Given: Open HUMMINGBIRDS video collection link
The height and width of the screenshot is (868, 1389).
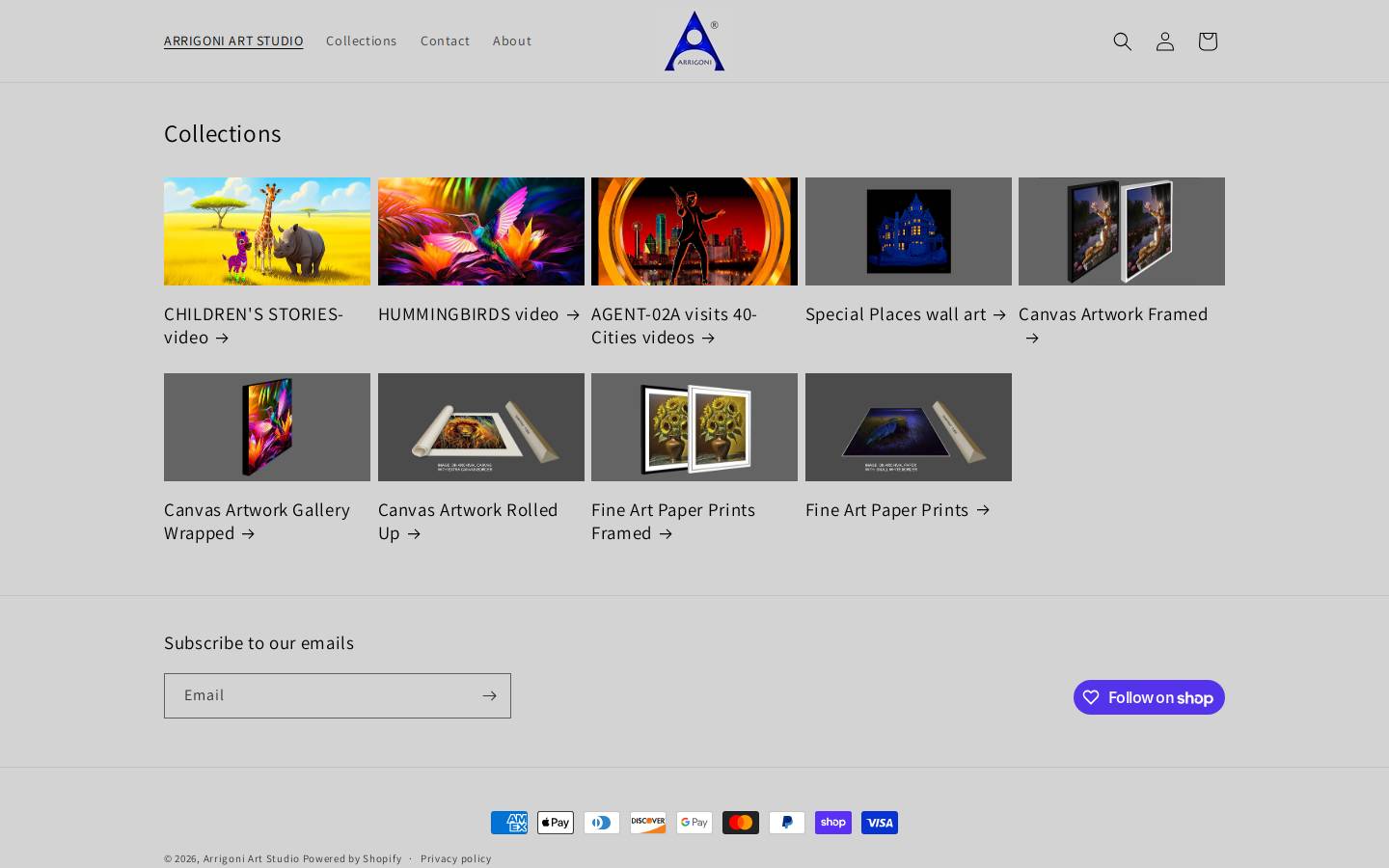Looking at the screenshot, I should [x=479, y=313].
